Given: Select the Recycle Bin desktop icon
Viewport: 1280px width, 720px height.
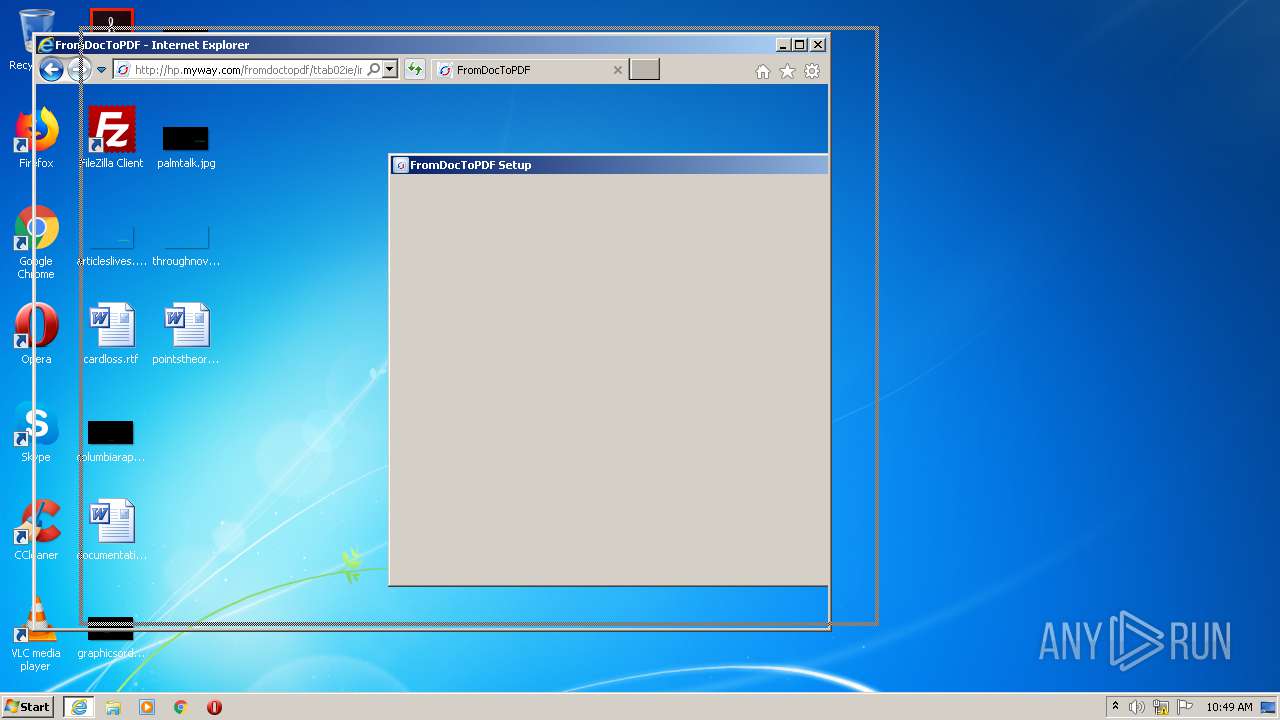Looking at the screenshot, I should [36, 40].
